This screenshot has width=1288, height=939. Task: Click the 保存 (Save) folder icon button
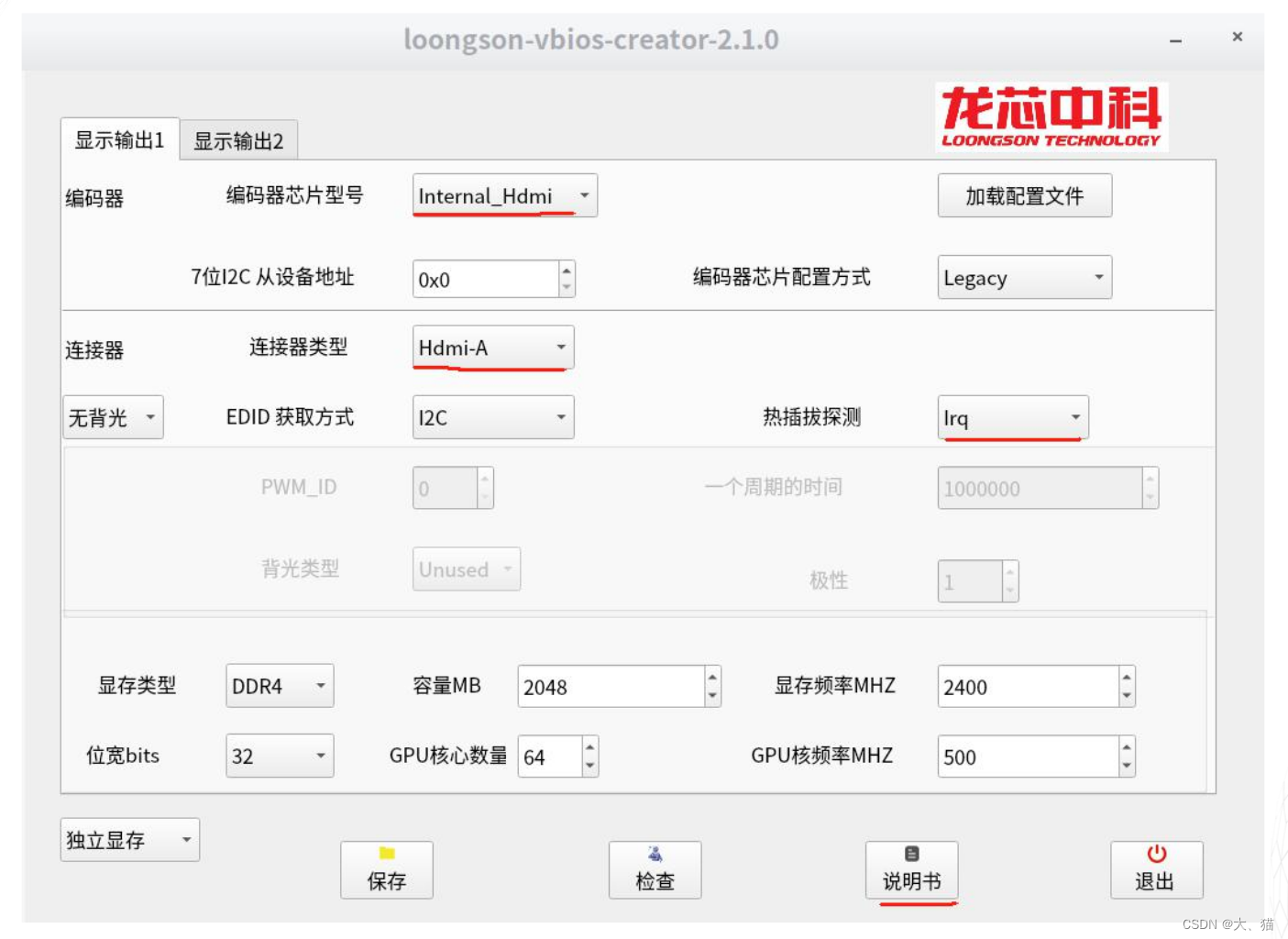(386, 869)
